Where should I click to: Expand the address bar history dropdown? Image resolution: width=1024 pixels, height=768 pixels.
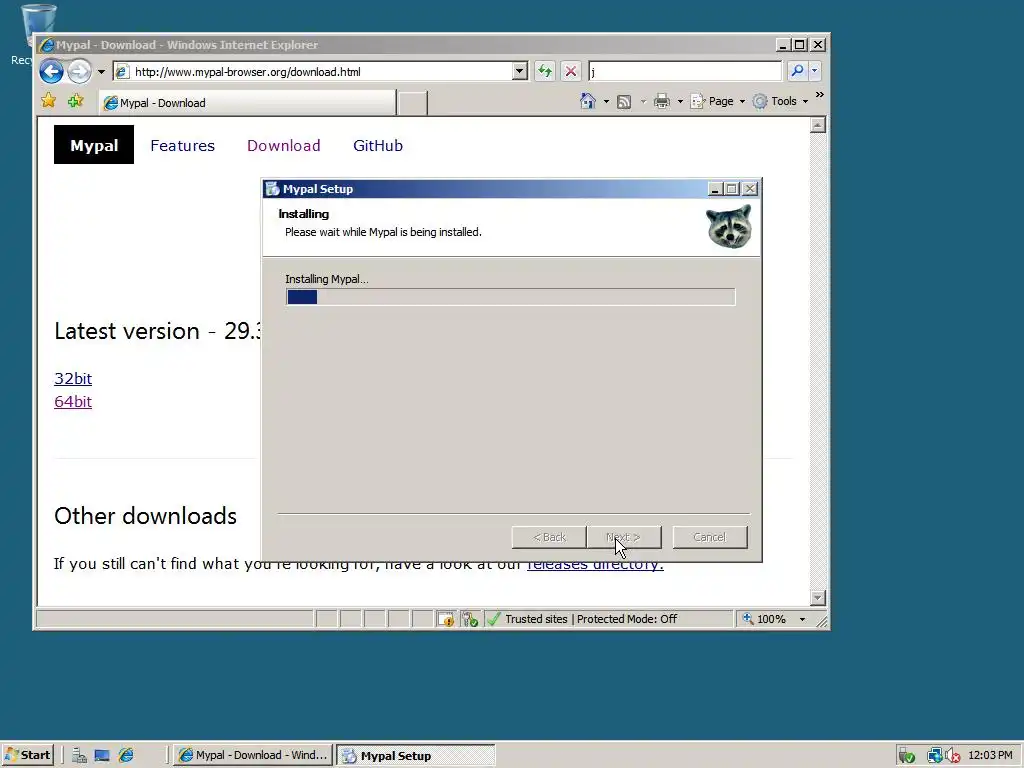coord(520,71)
